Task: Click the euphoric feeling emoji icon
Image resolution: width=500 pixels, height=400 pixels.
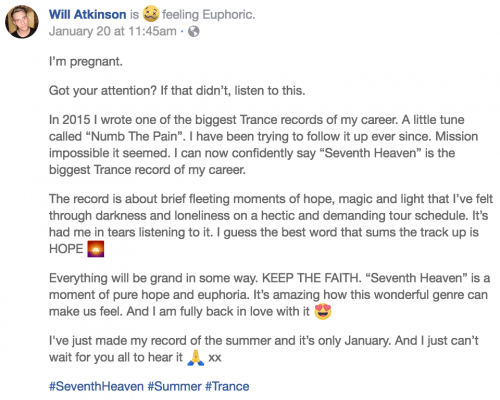Action: click(x=151, y=14)
